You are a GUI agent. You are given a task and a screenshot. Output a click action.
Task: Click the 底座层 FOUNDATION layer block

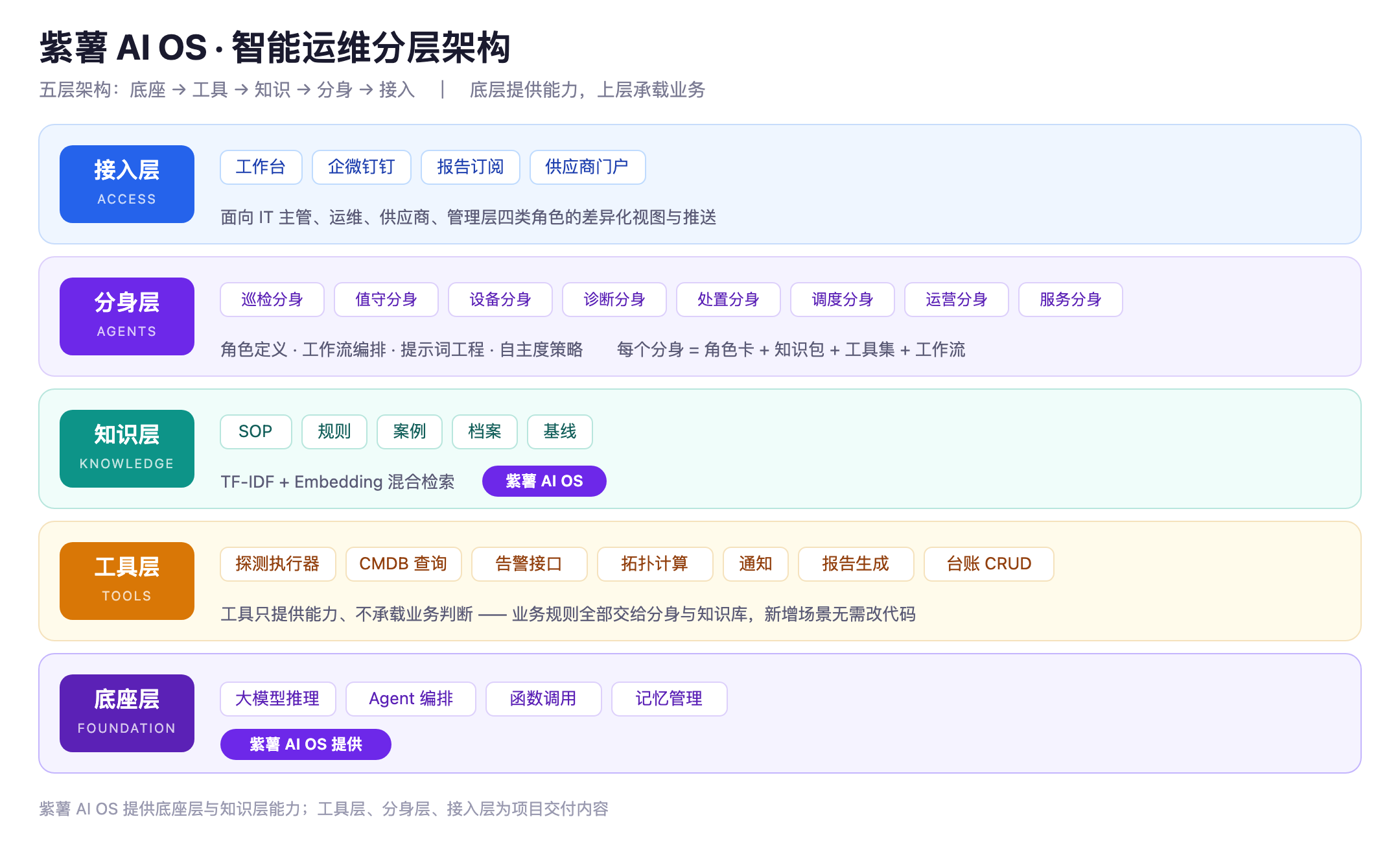coord(127,713)
